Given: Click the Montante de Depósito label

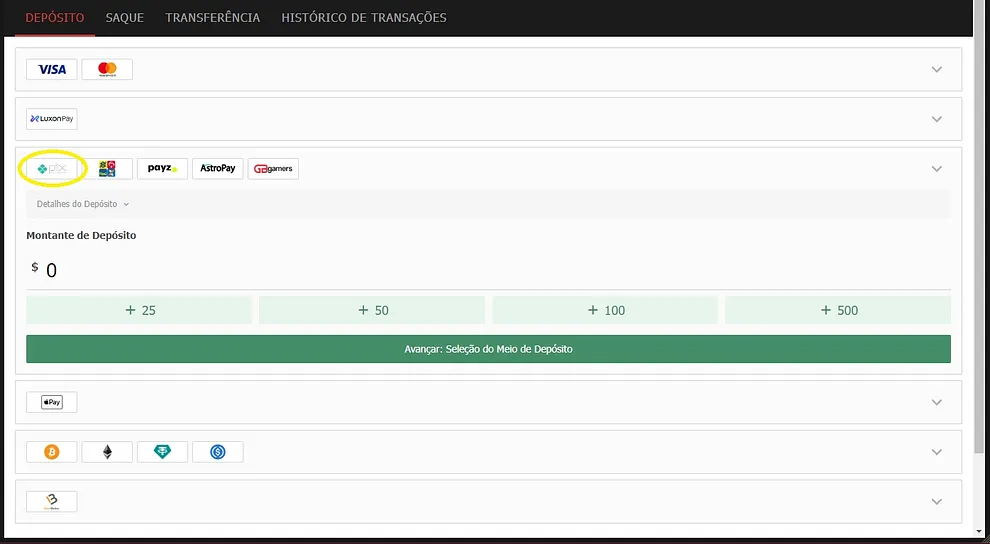Looking at the screenshot, I should coord(81,235).
